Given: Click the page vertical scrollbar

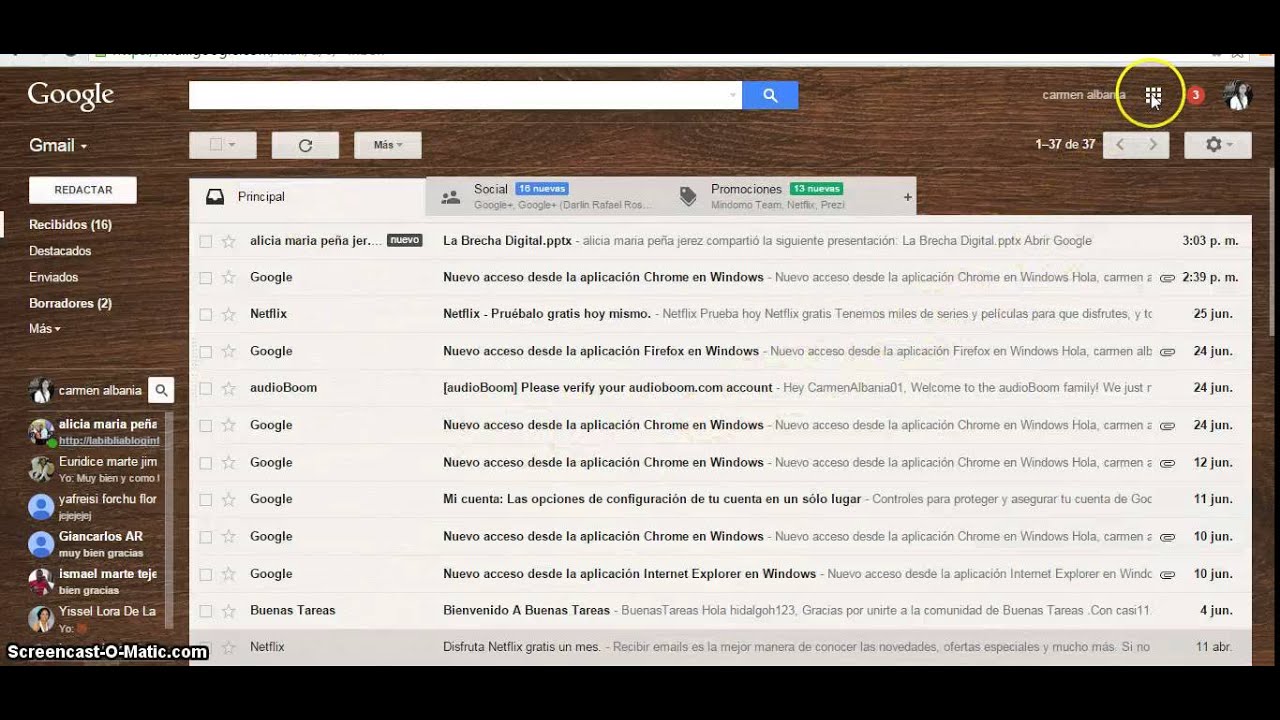Looking at the screenshot, I should click(x=1274, y=250).
